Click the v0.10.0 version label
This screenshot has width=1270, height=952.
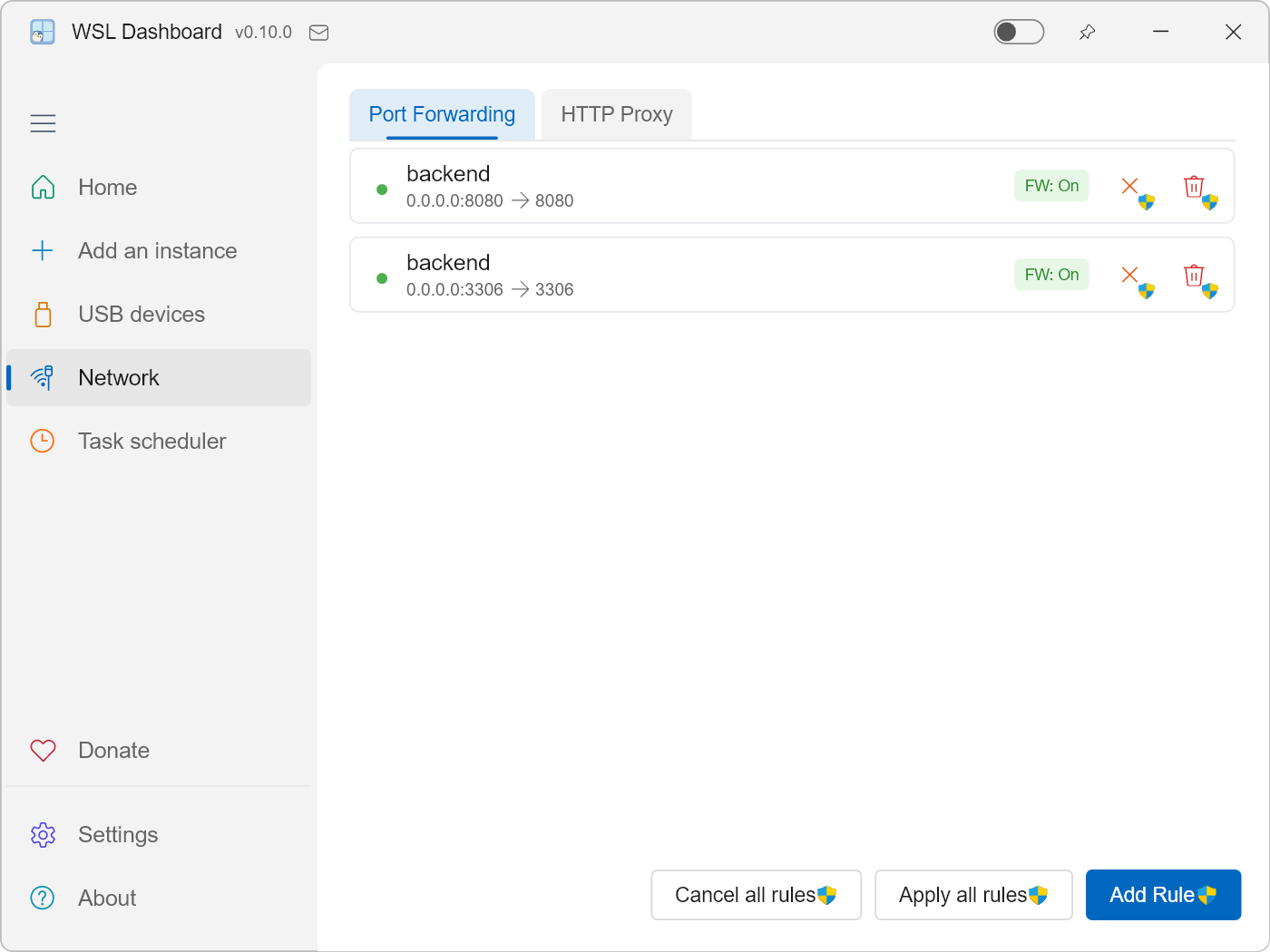pos(263,33)
